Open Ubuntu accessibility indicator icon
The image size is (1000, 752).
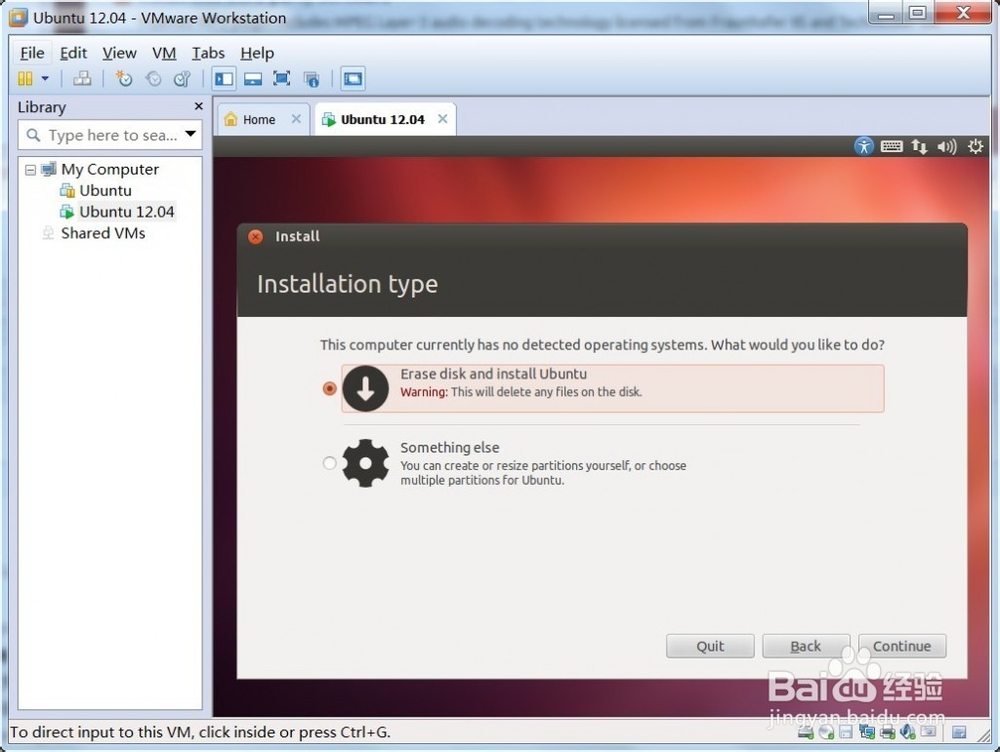pos(864,146)
